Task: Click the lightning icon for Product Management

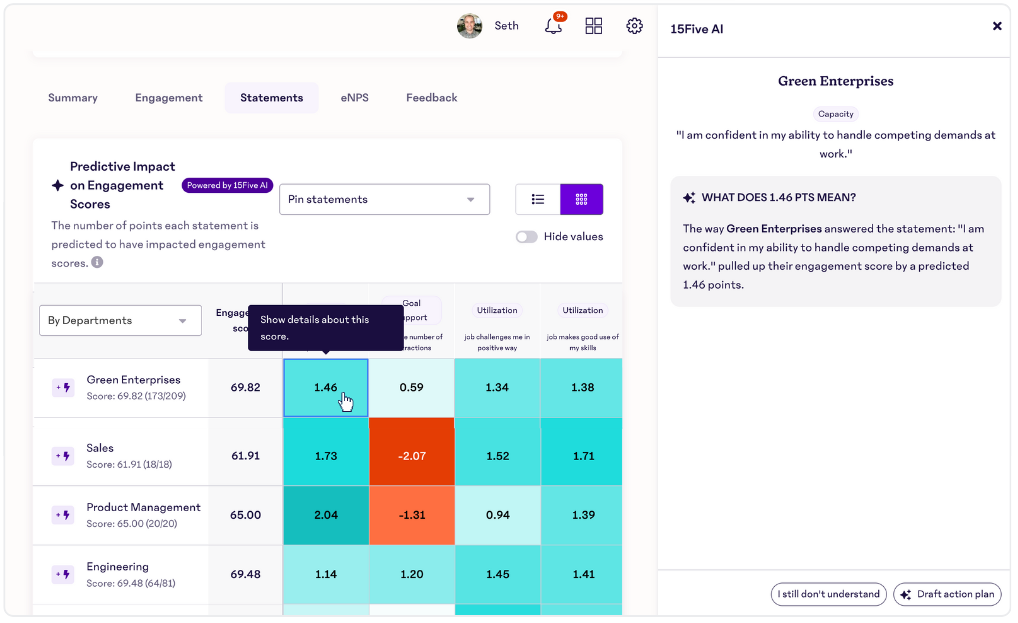Action: (63, 515)
